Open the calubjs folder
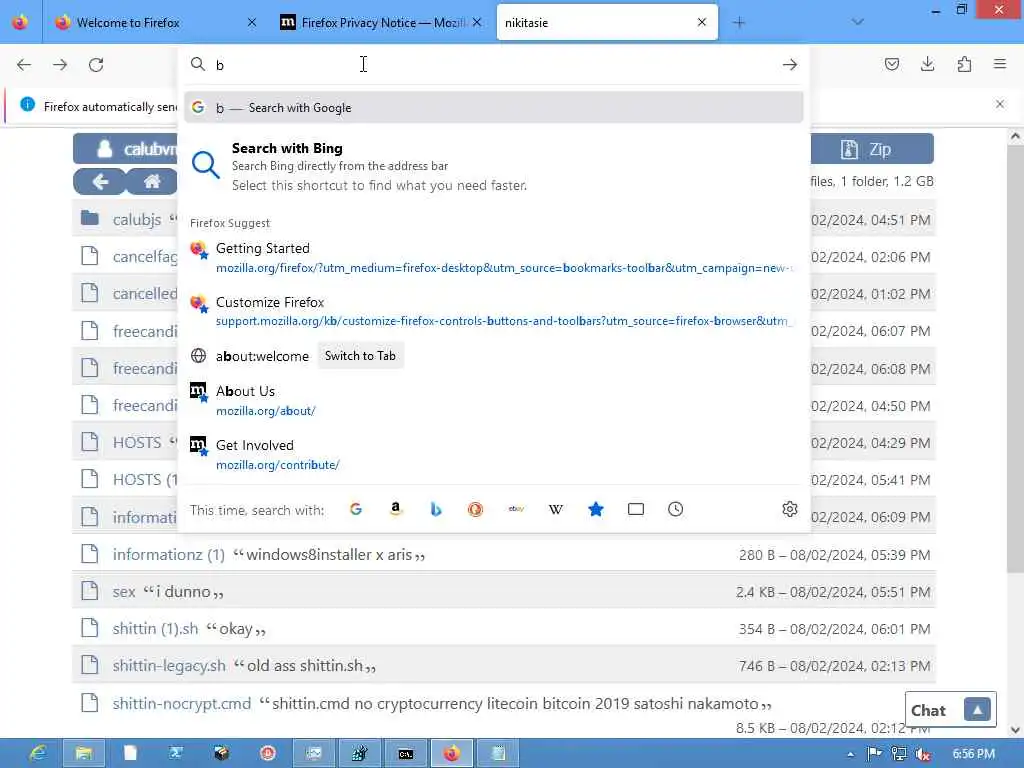This screenshot has width=1024, height=768. 137,219
